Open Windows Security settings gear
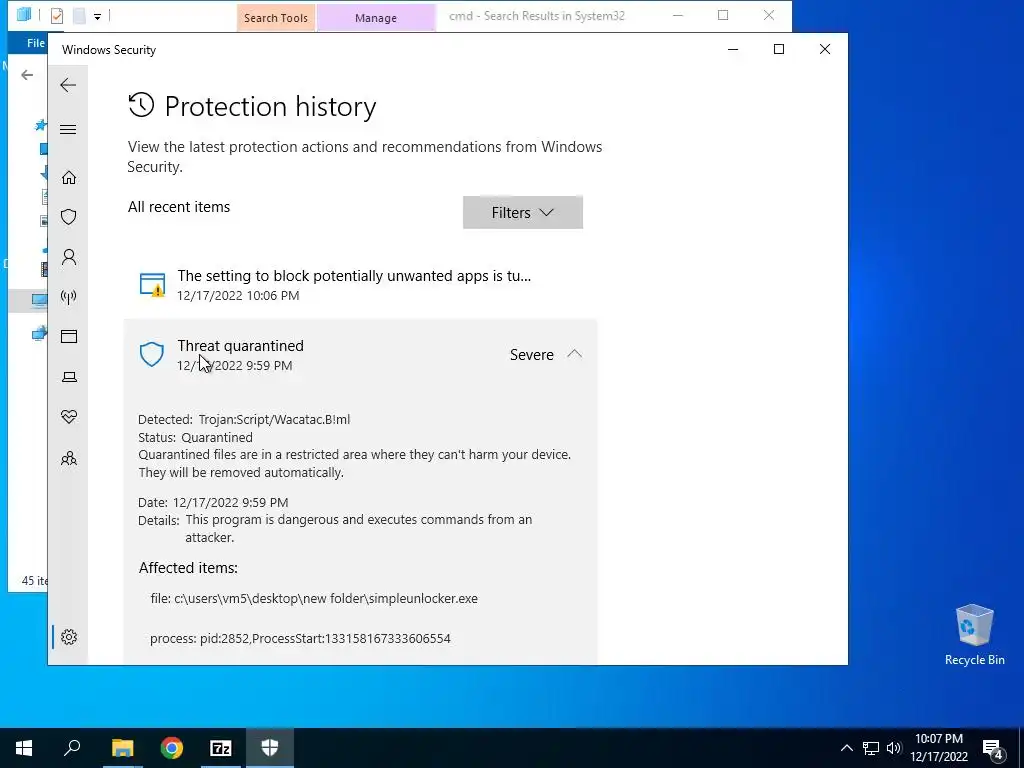 pyautogui.click(x=69, y=637)
